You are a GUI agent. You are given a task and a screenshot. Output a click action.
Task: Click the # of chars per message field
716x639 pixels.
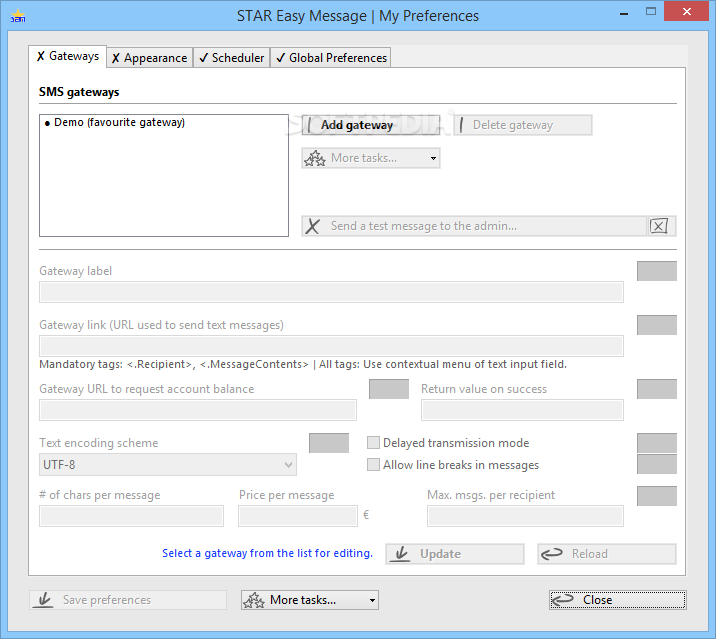pyautogui.click(x=132, y=516)
